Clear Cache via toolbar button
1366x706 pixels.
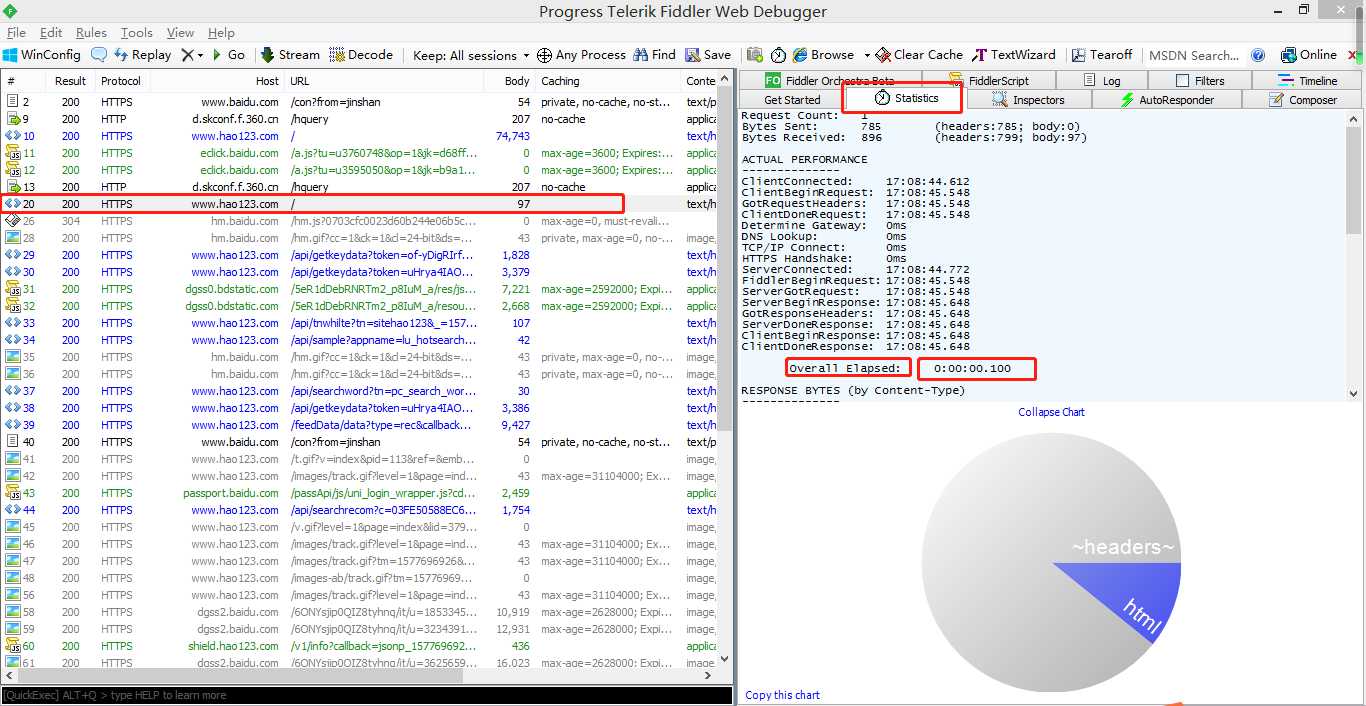(919, 55)
